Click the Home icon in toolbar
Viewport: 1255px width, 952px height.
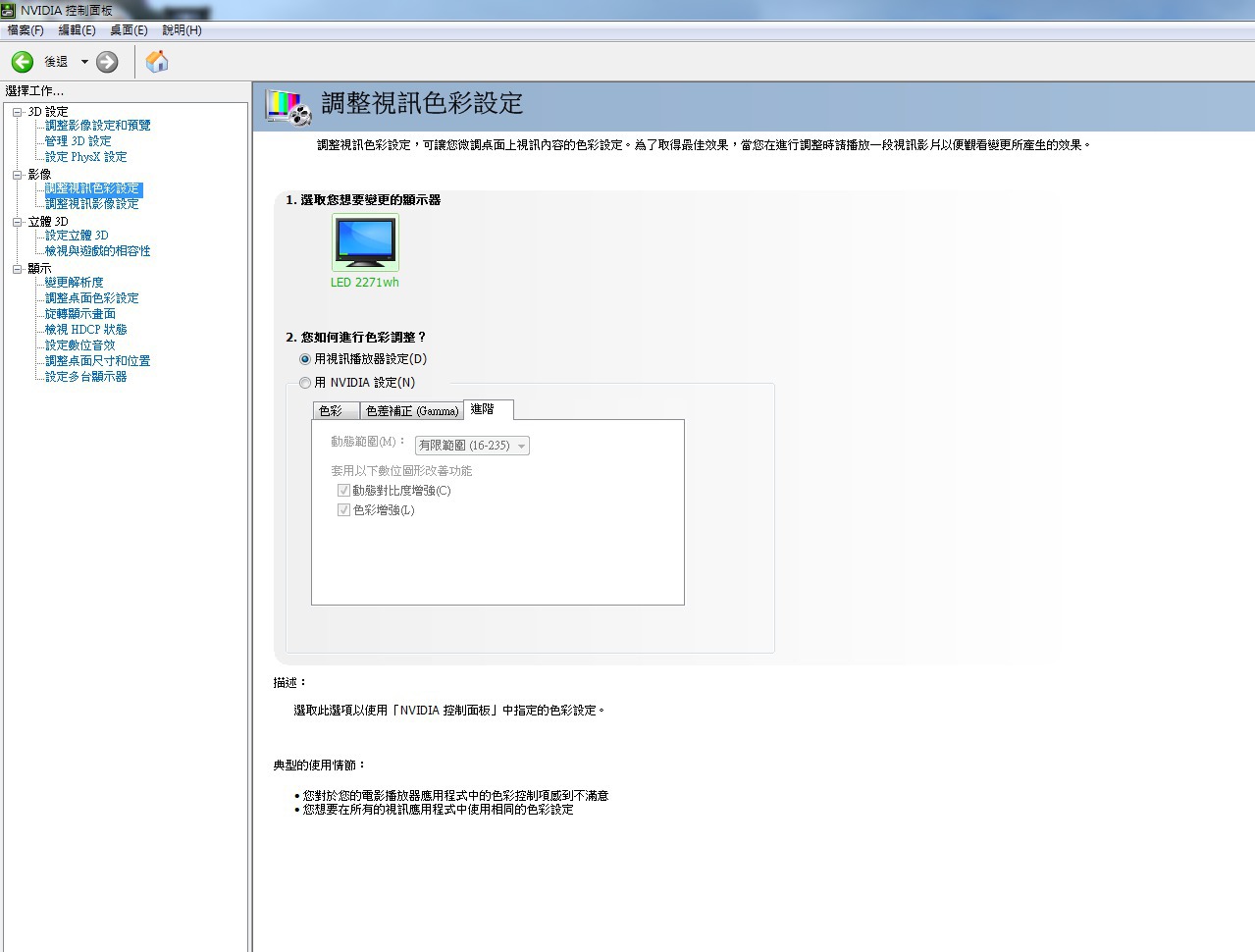157,62
